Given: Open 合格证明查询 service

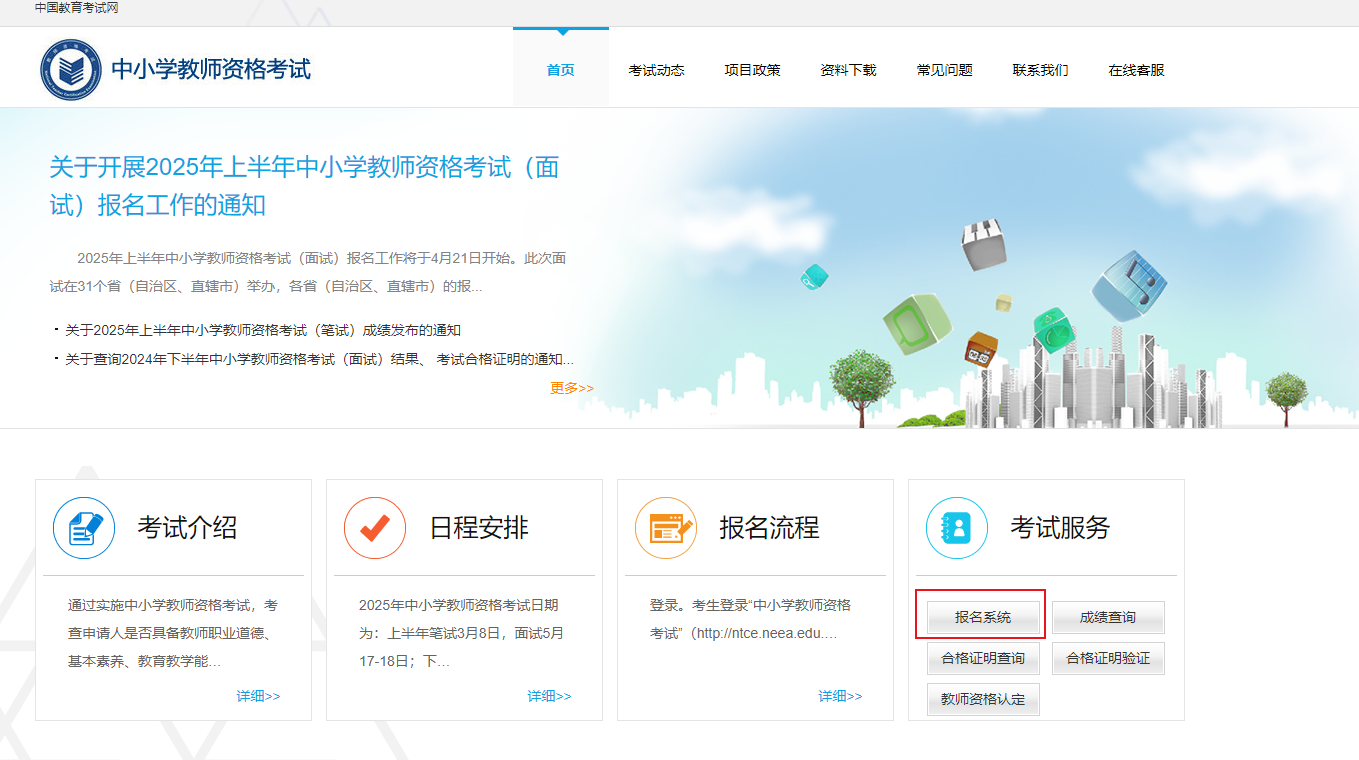Looking at the screenshot, I should tap(983, 659).
